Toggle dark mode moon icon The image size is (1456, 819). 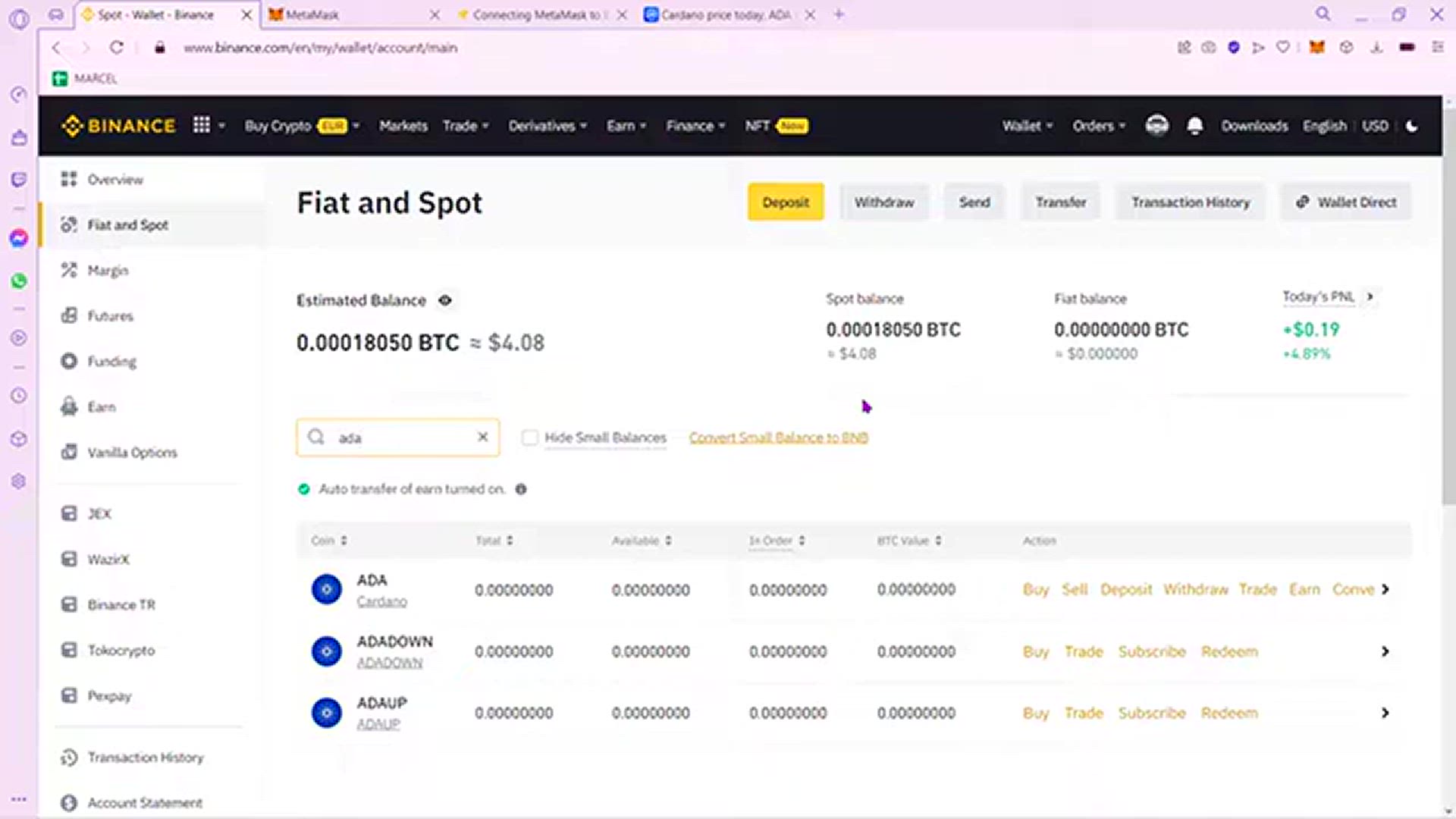tap(1411, 126)
